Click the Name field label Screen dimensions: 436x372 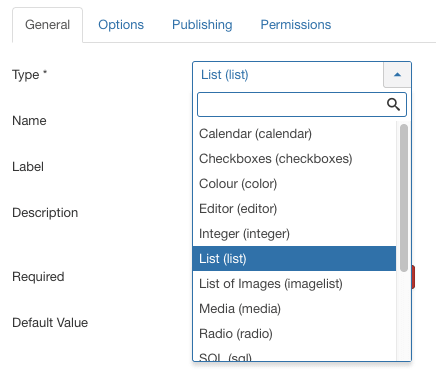pos(29,121)
